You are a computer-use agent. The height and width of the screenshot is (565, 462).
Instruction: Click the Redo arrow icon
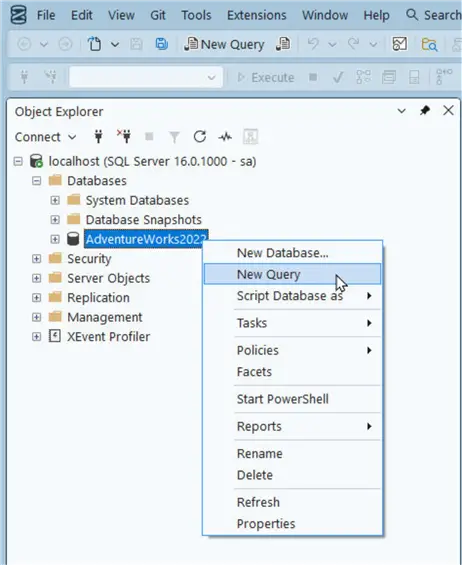pos(354,44)
